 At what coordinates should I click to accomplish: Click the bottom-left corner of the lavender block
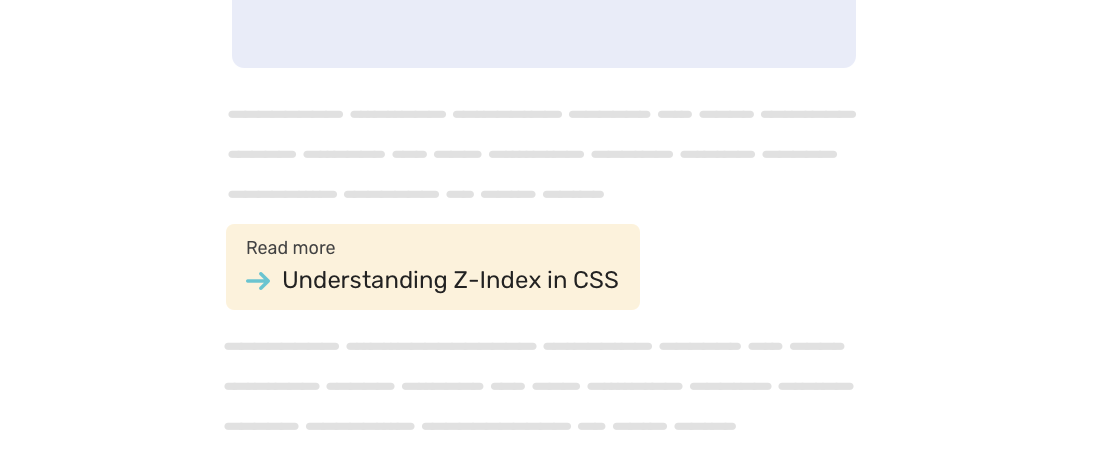pyautogui.click(x=240, y=60)
